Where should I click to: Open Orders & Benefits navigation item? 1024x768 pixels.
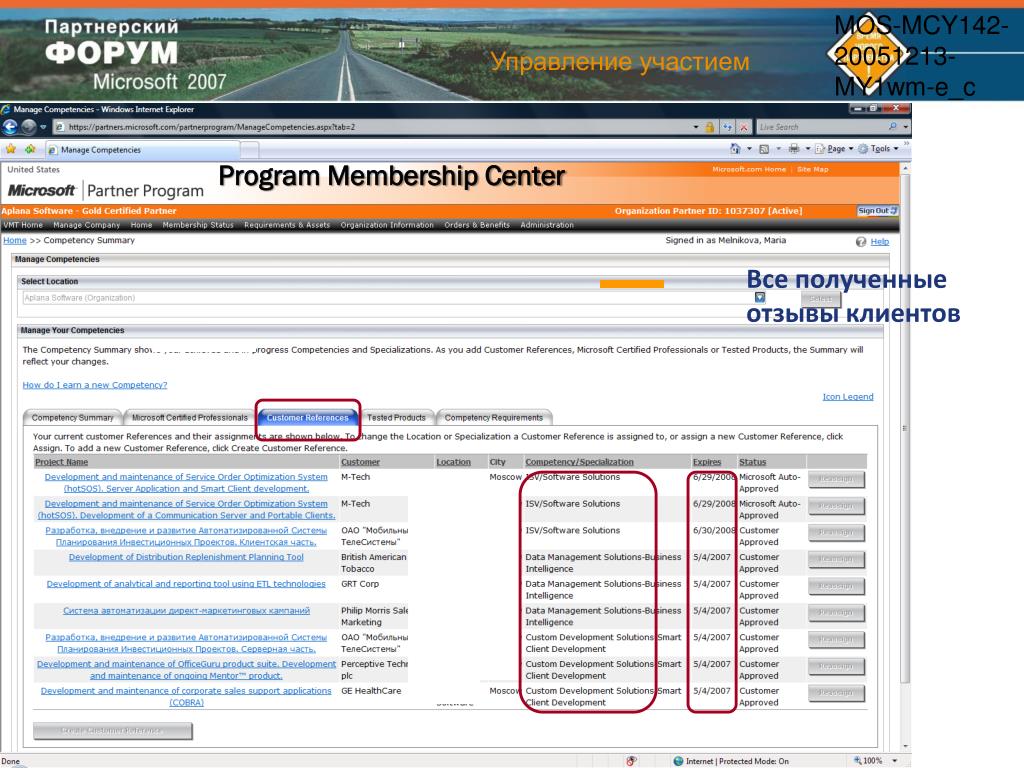pos(477,225)
